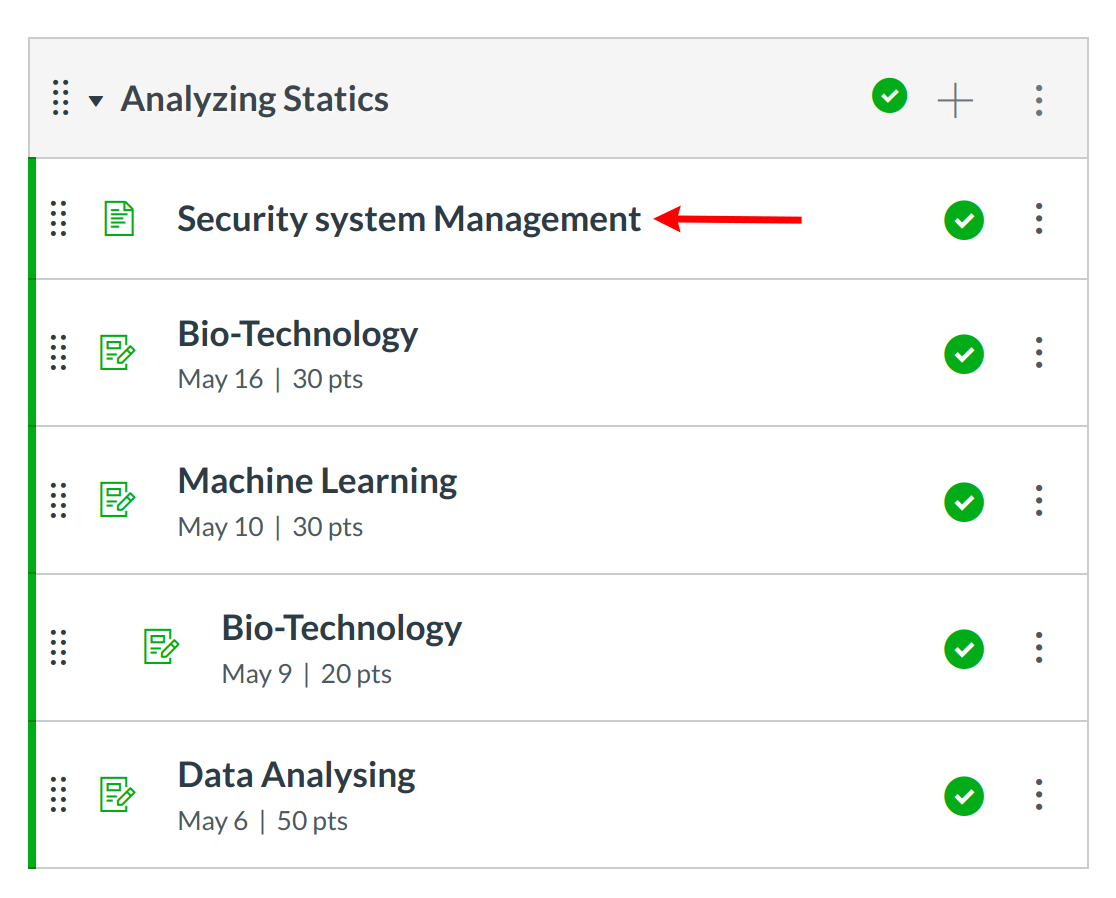Collapse the Analyzing Statics module

click(96, 100)
